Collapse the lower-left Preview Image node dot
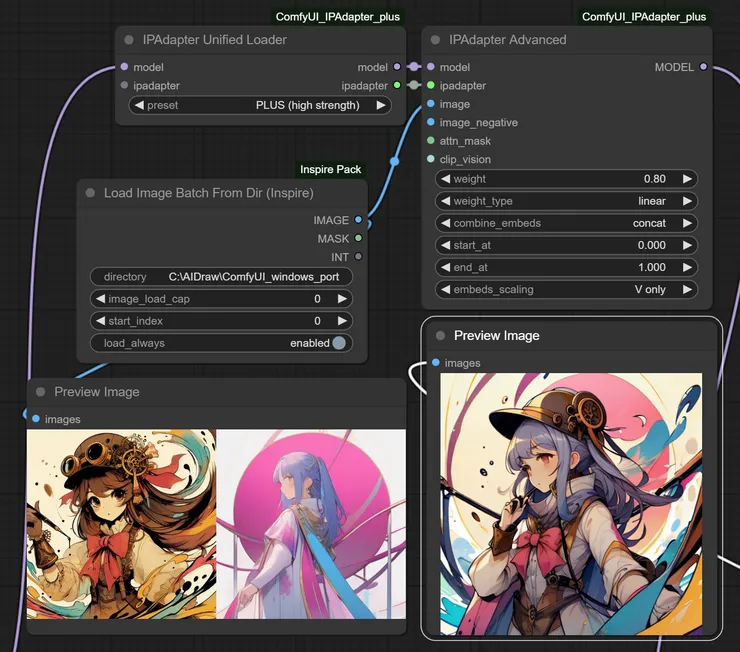Screen dimensions: 740x652 coord(41,392)
